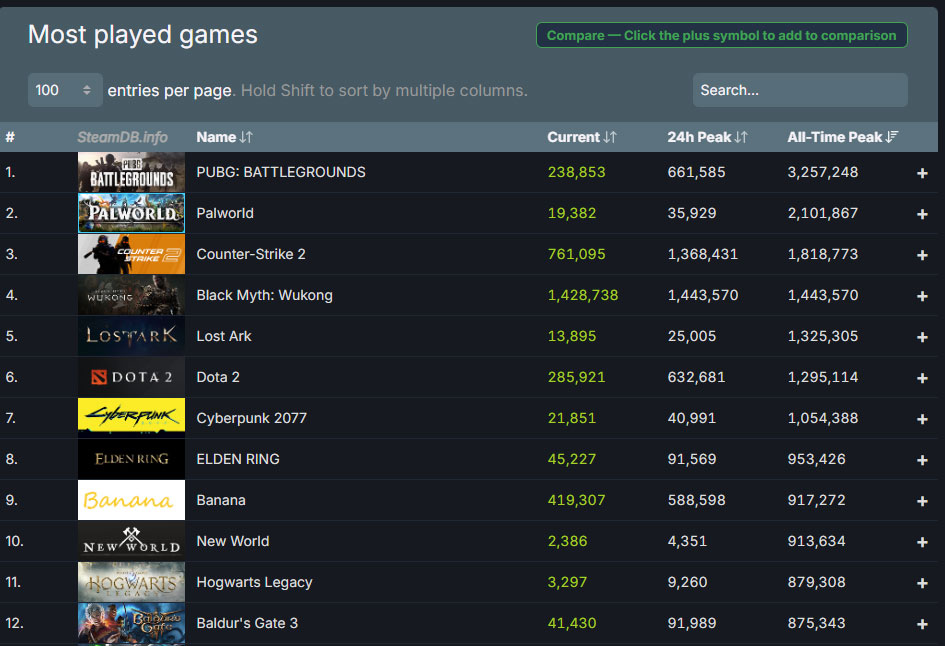Open the Black Myth: Wukong page
The width and height of the screenshot is (945, 646).
point(264,295)
